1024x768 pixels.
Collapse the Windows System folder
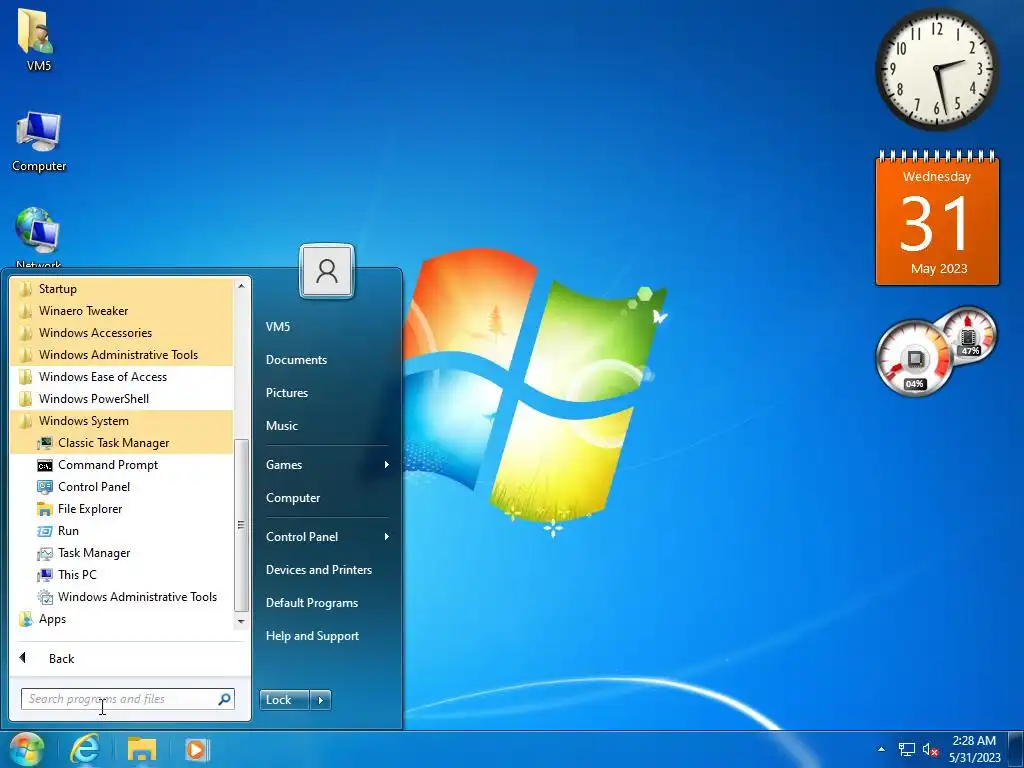pyautogui.click(x=121, y=421)
